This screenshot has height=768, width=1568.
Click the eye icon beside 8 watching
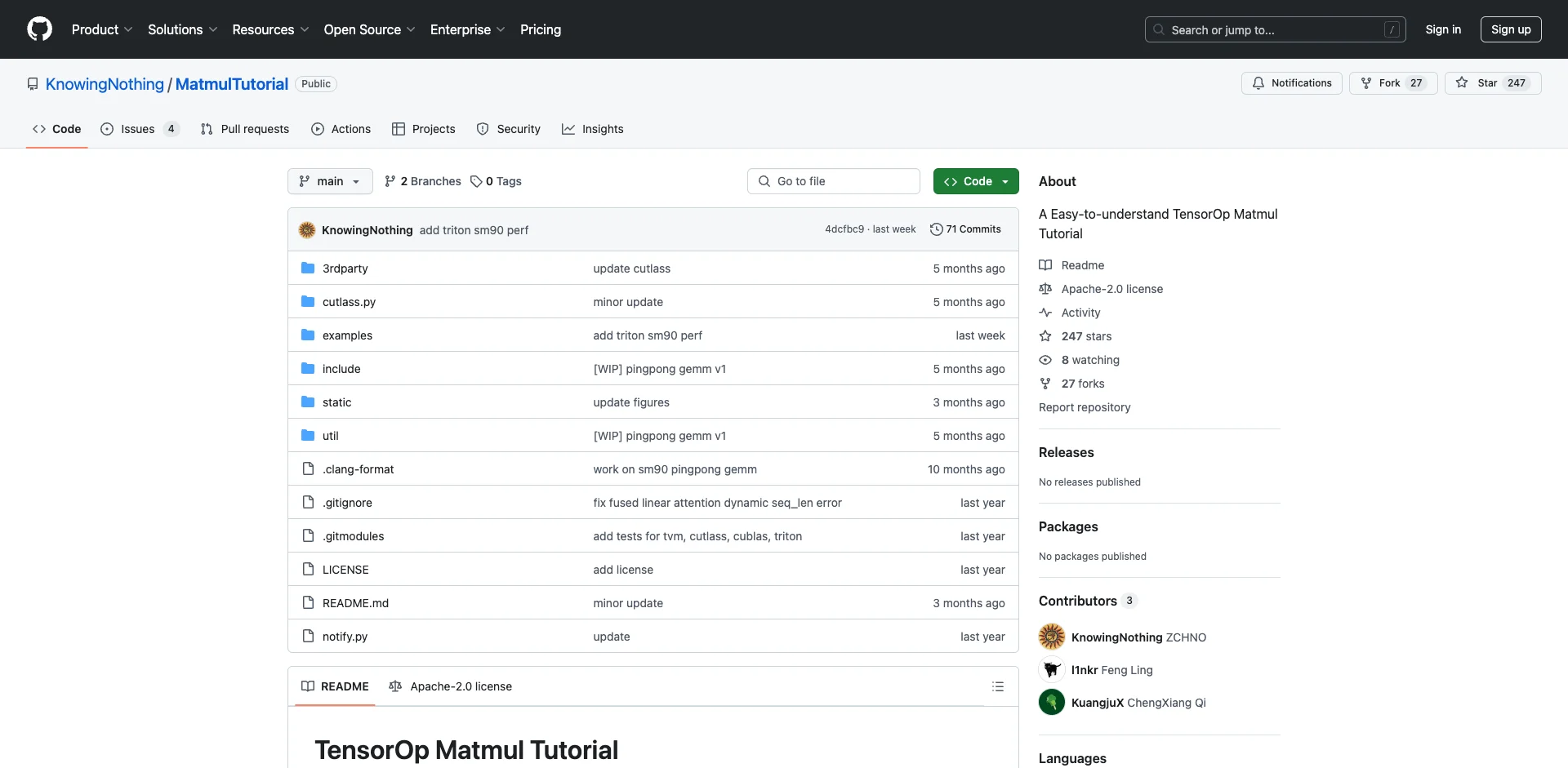1045,360
